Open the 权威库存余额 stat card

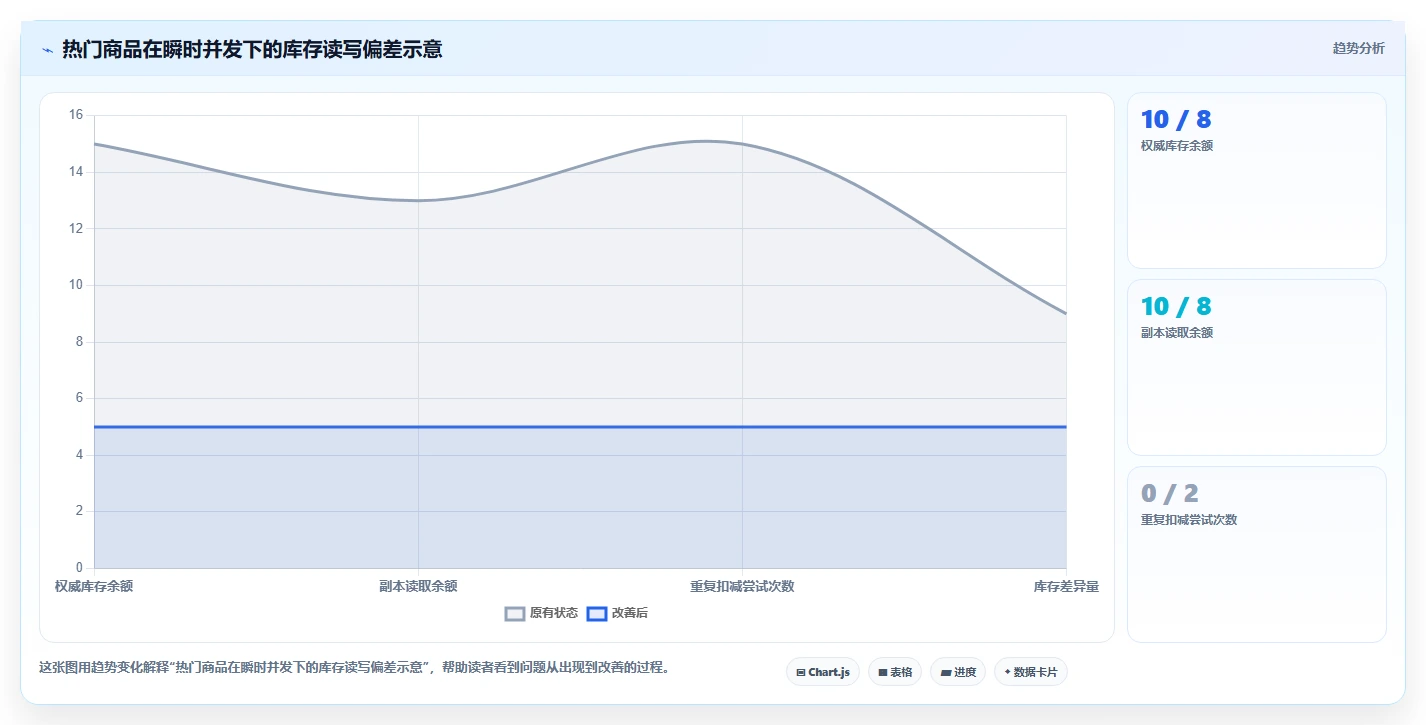tap(1257, 180)
